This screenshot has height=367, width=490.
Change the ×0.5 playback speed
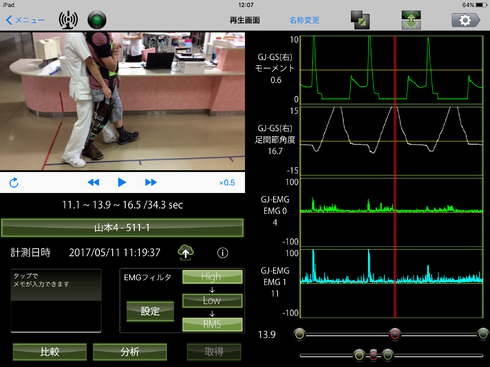[x=227, y=183]
